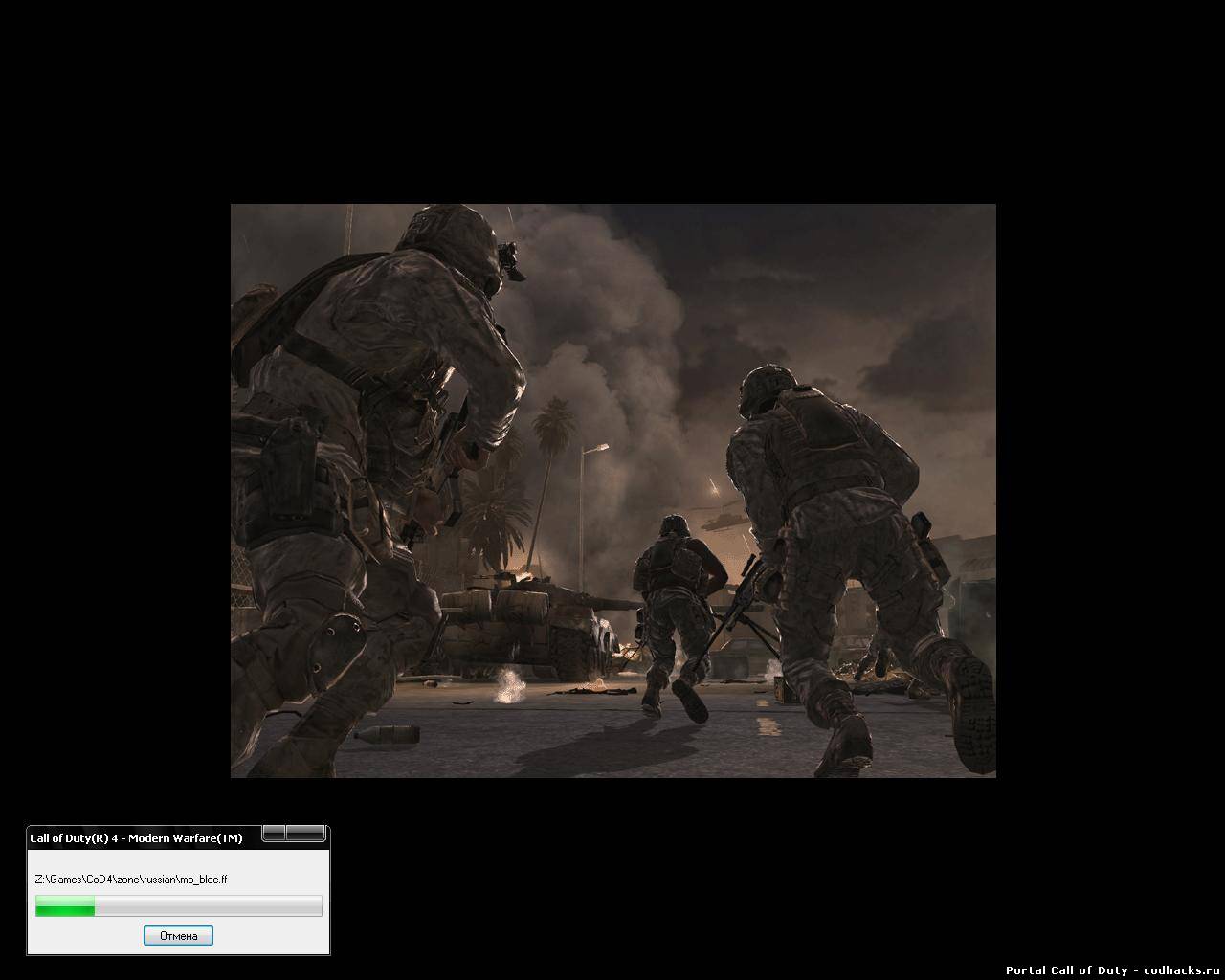Close the Call of Duty progress dialog

click(x=305, y=833)
